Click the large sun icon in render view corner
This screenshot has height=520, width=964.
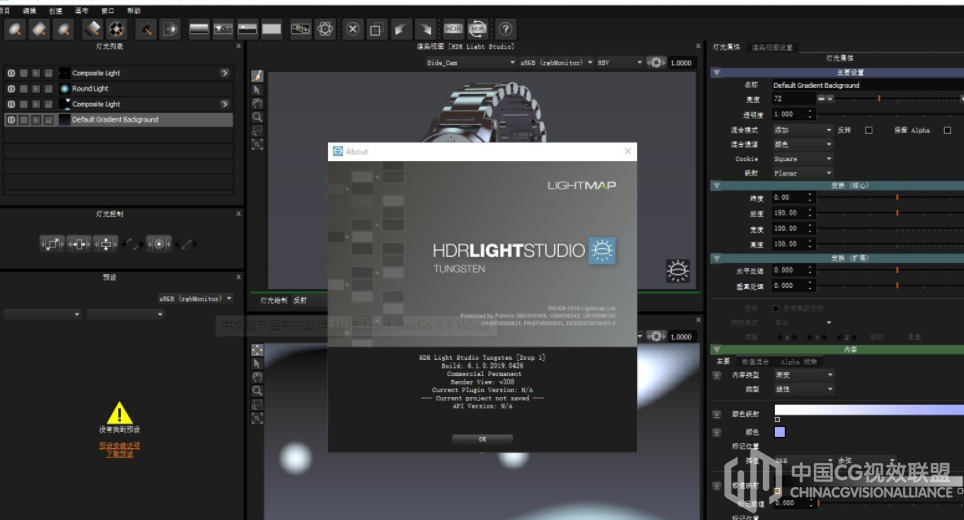(x=678, y=271)
